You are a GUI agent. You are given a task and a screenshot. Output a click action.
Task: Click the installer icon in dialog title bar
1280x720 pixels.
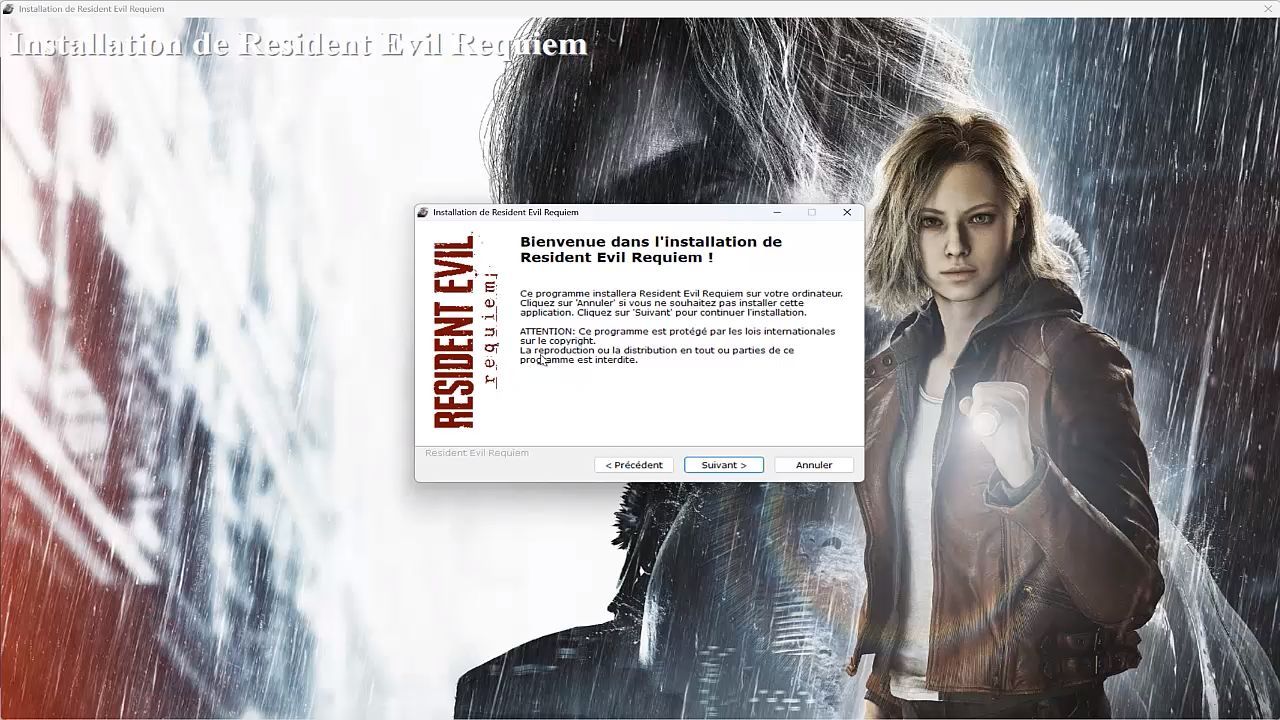423,212
